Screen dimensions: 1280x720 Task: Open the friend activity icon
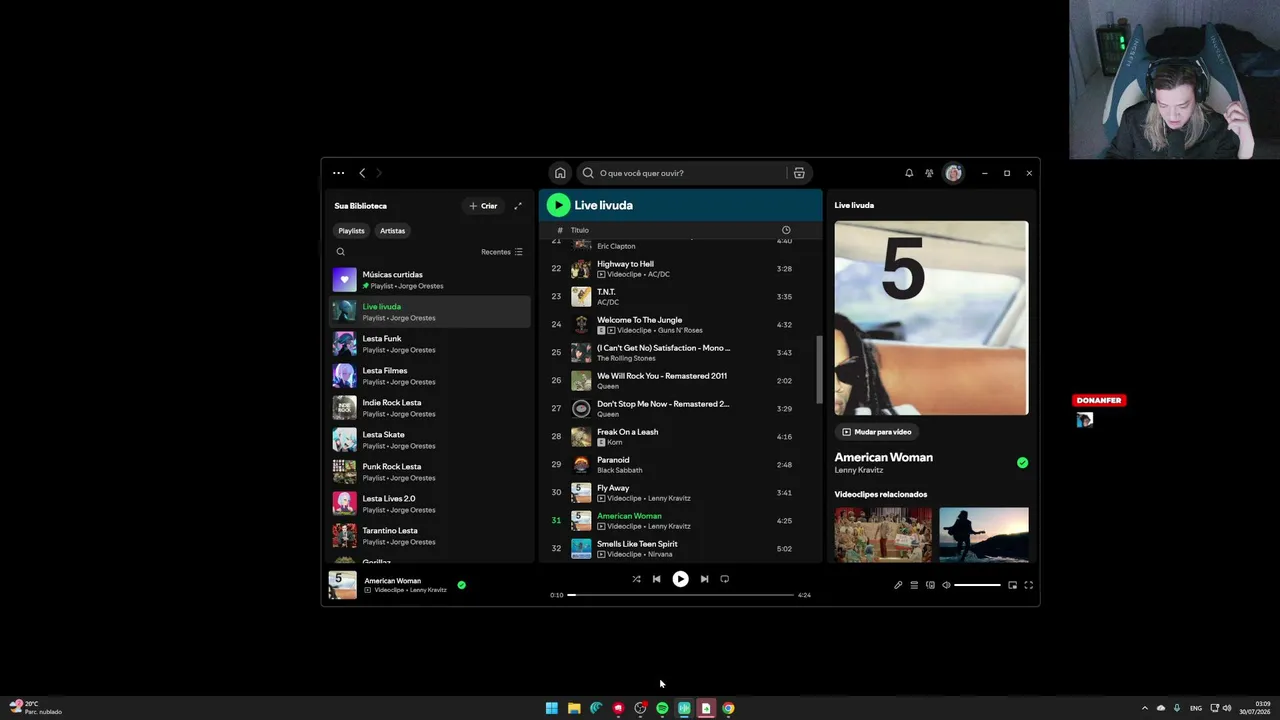pyautogui.click(x=929, y=173)
